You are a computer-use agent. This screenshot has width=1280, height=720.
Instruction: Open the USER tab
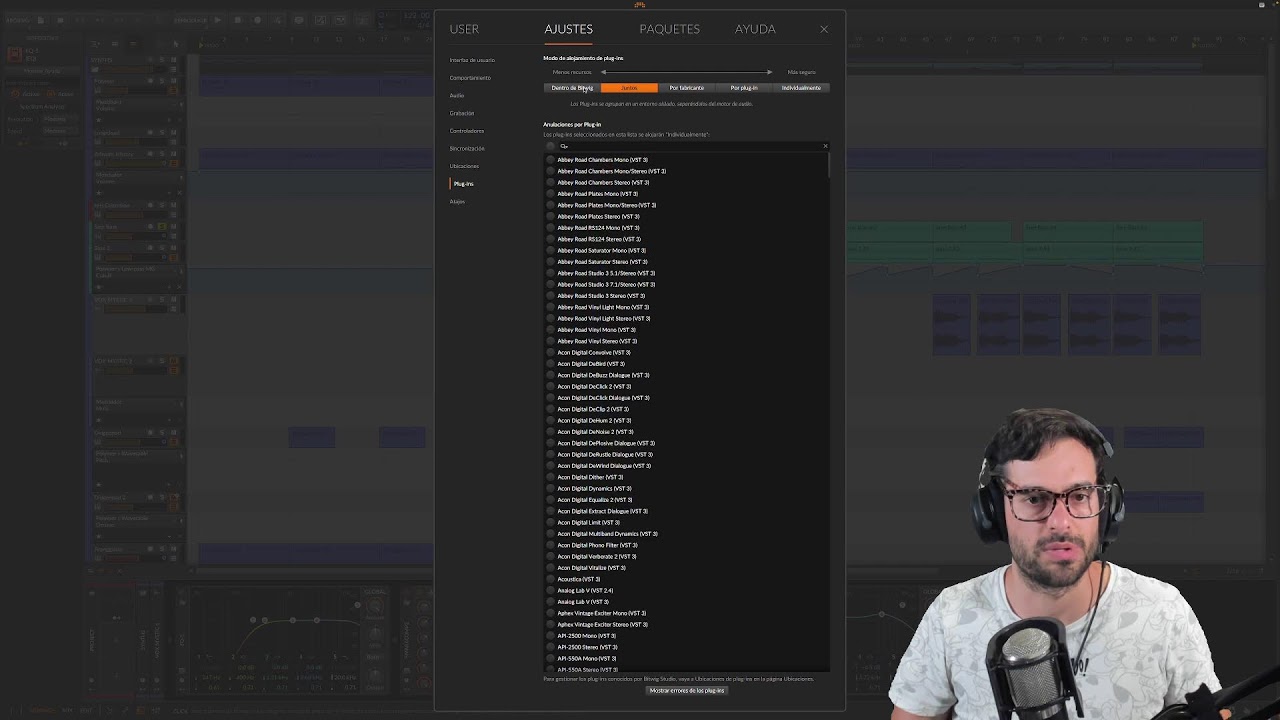pyautogui.click(x=464, y=29)
